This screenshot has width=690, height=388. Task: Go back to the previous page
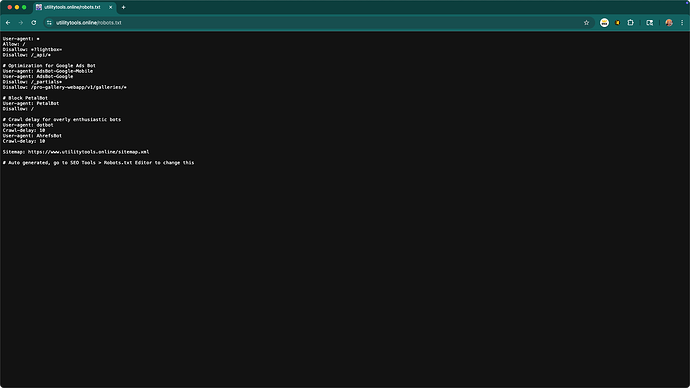click(x=8, y=22)
